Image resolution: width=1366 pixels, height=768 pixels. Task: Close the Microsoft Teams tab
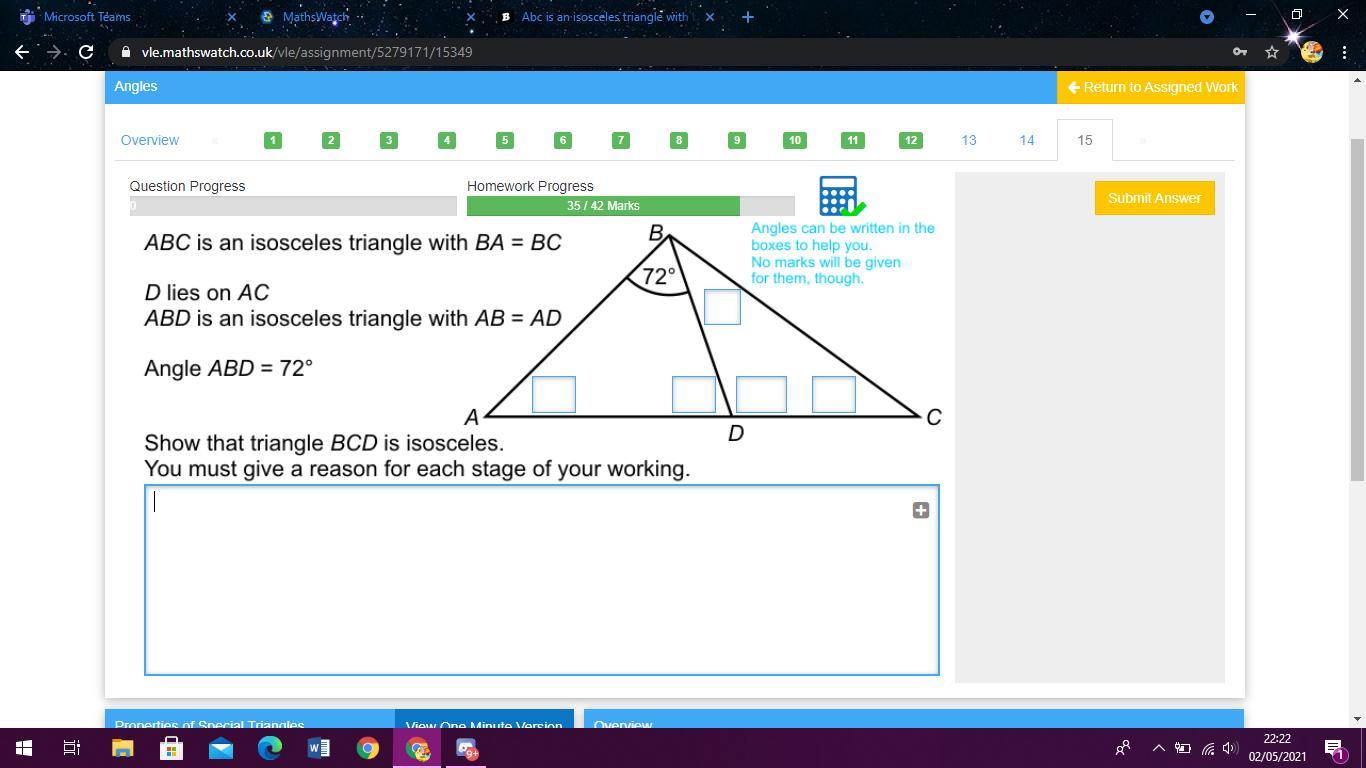tap(232, 17)
